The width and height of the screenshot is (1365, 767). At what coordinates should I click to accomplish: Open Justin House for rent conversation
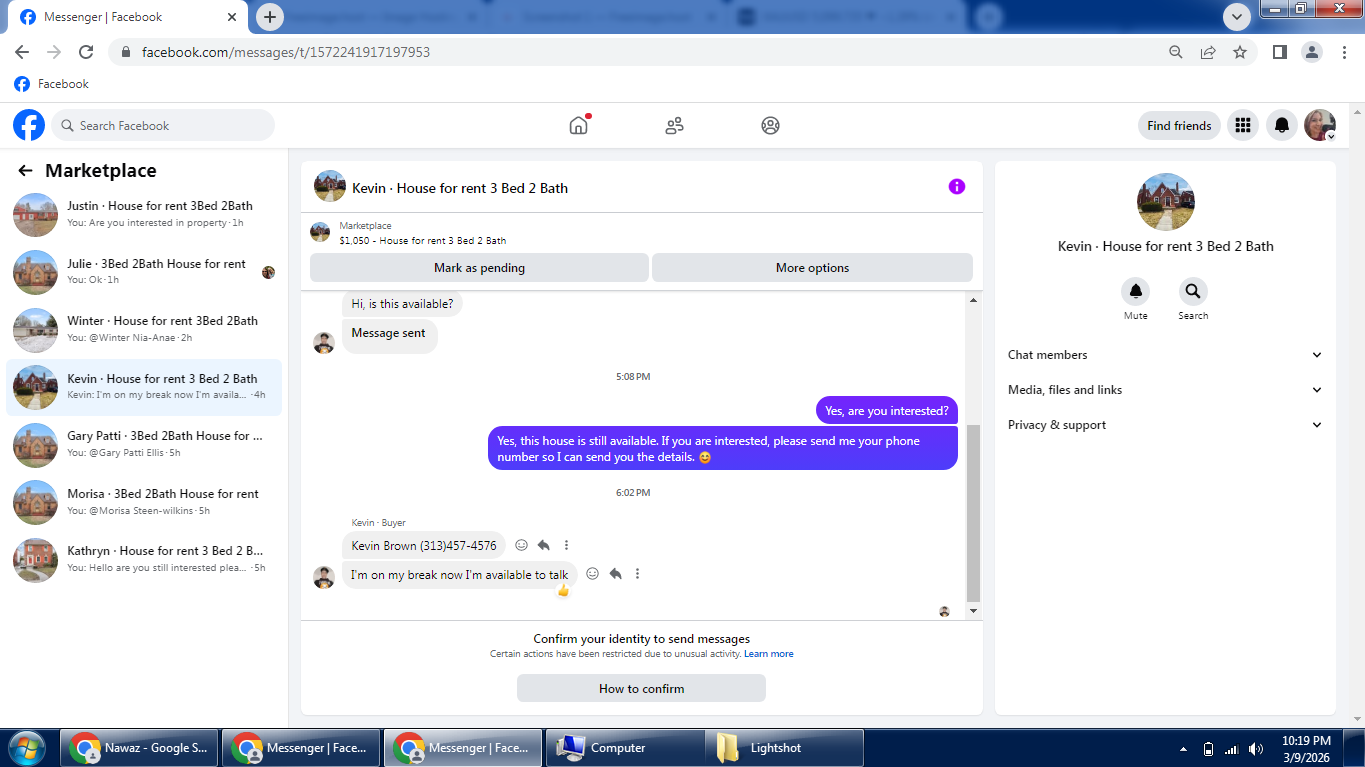click(144, 214)
